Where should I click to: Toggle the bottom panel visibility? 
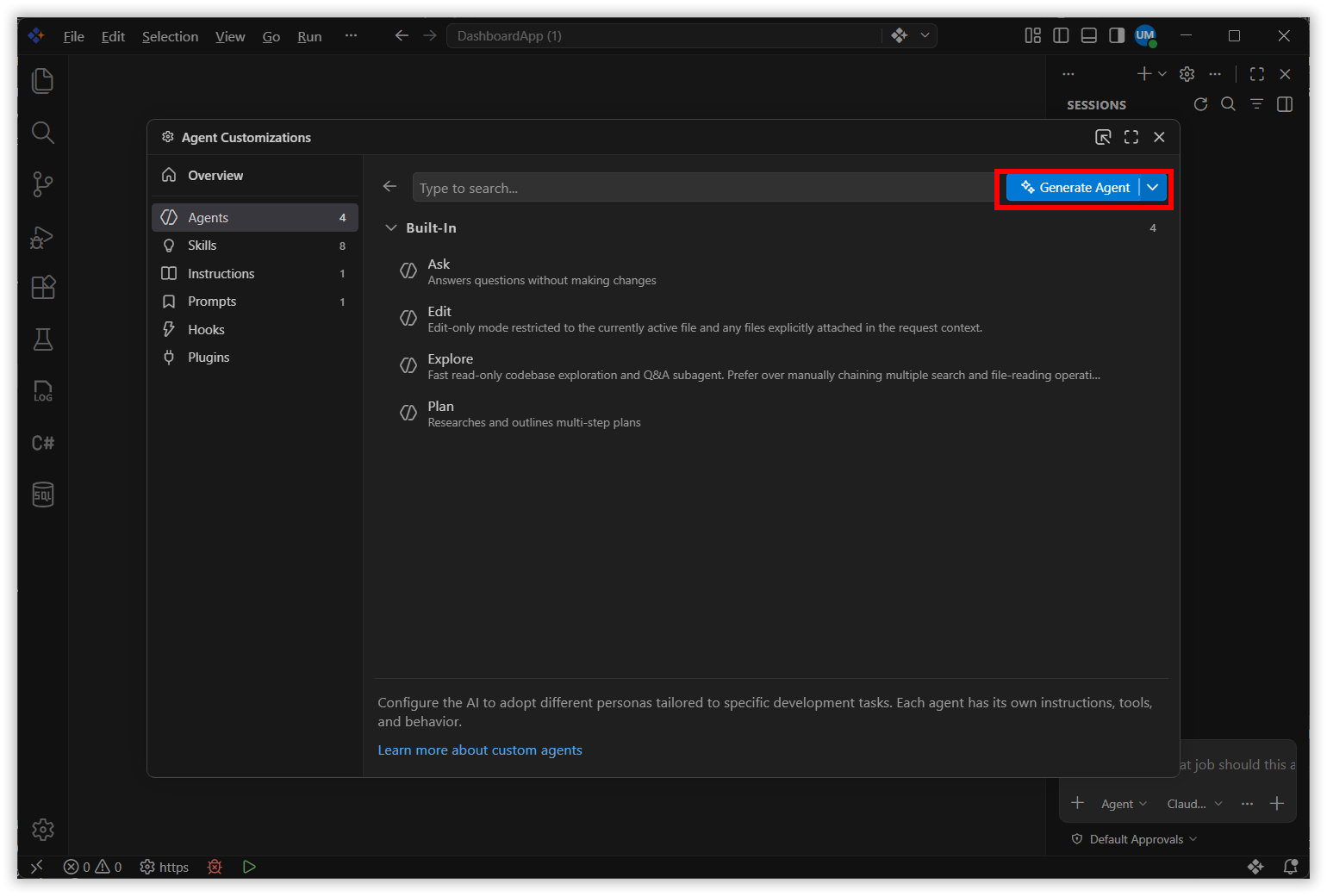click(1089, 35)
